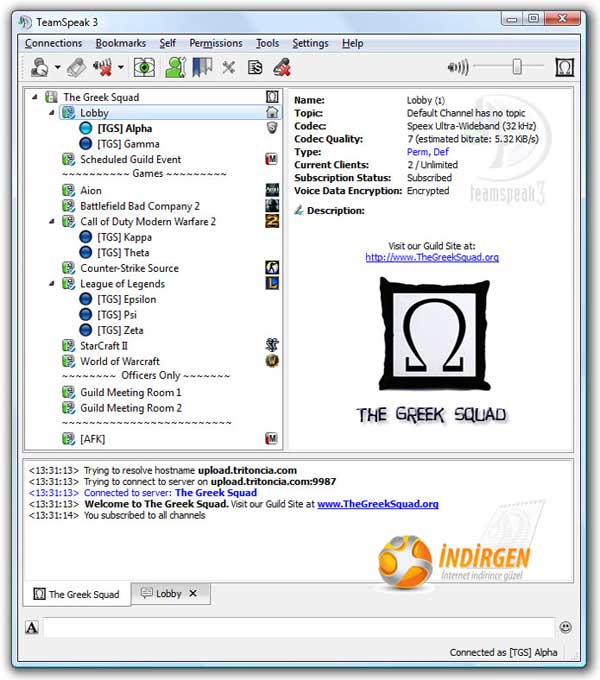Select user [TGS] Gamma
The image size is (600, 680).
pyautogui.click(x=128, y=144)
